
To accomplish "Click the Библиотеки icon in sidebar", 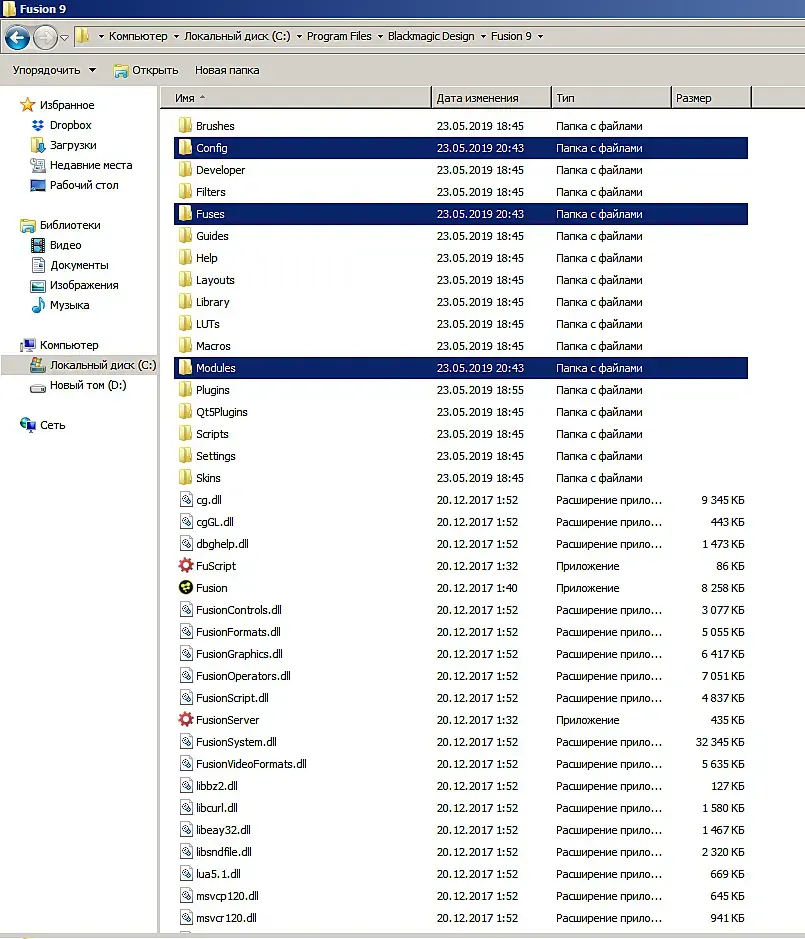I will pyautogui.click(x=28, y=225).
